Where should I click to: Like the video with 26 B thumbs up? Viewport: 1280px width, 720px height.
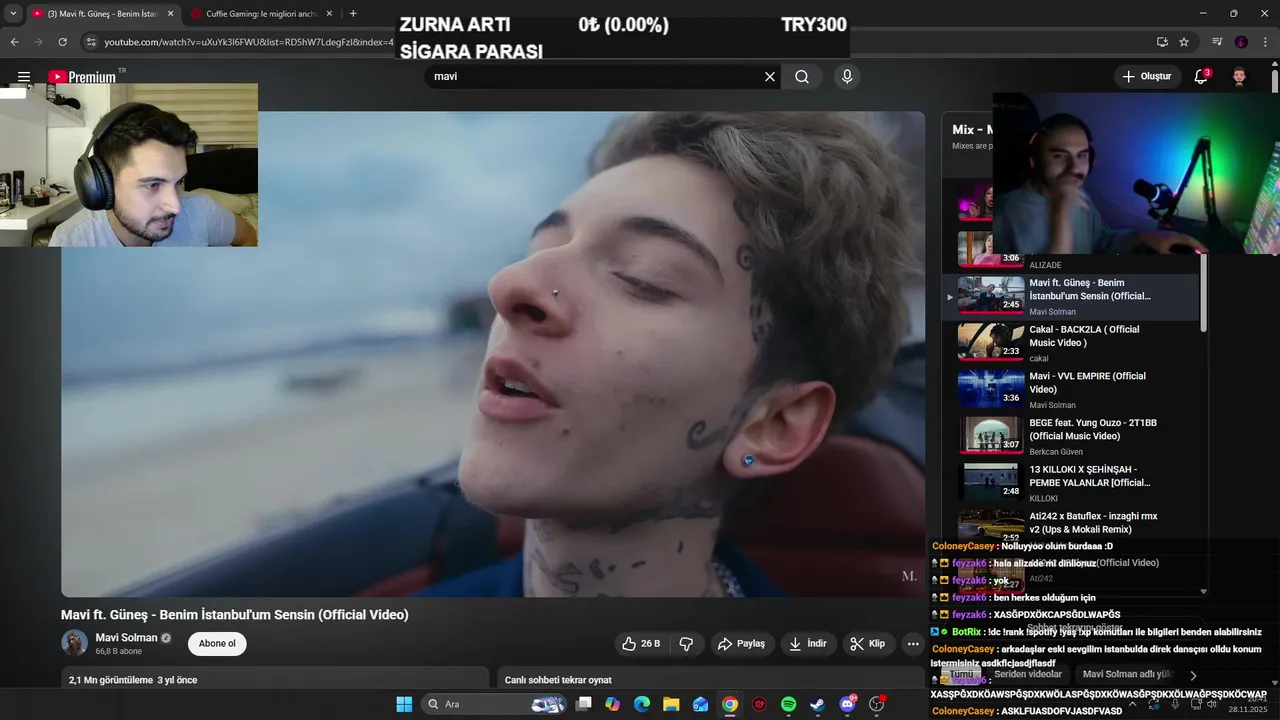pos(641,644)
